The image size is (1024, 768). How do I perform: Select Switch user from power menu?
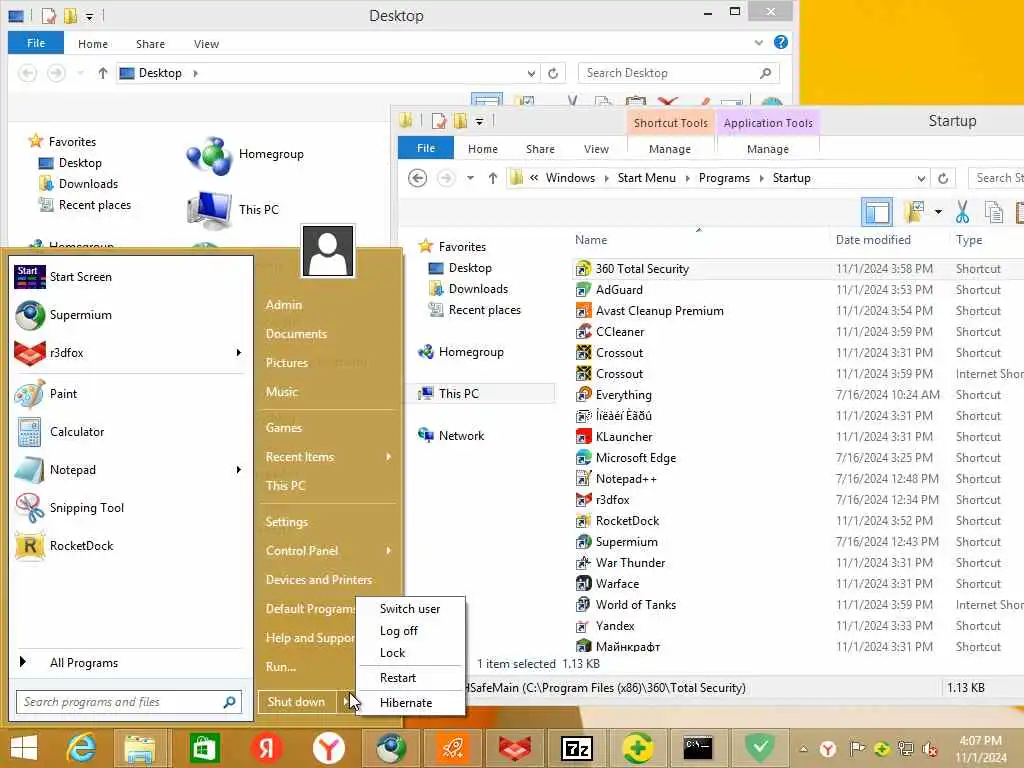tap(410, 609)
